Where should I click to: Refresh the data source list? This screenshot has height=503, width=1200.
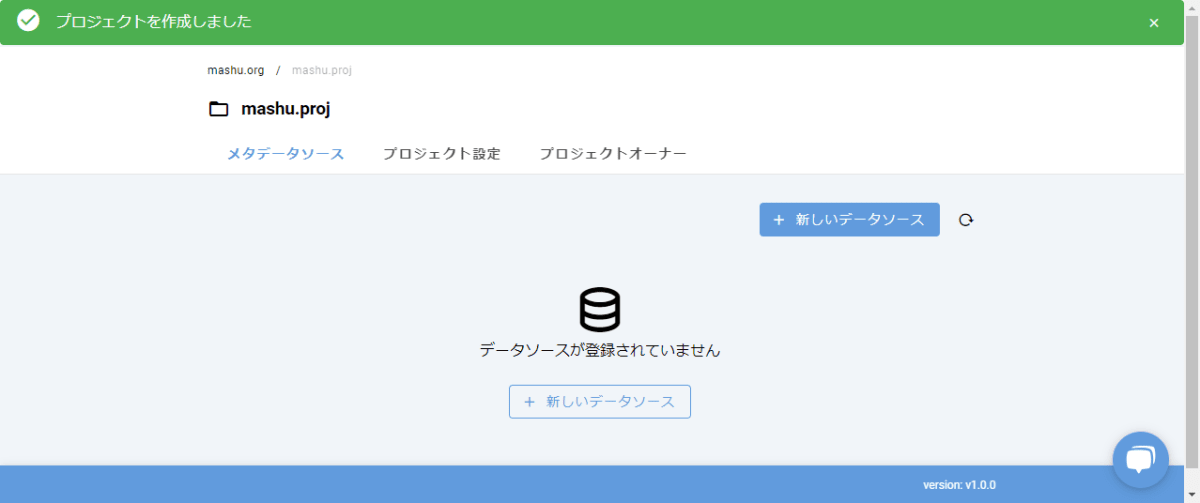pos(966,220)
